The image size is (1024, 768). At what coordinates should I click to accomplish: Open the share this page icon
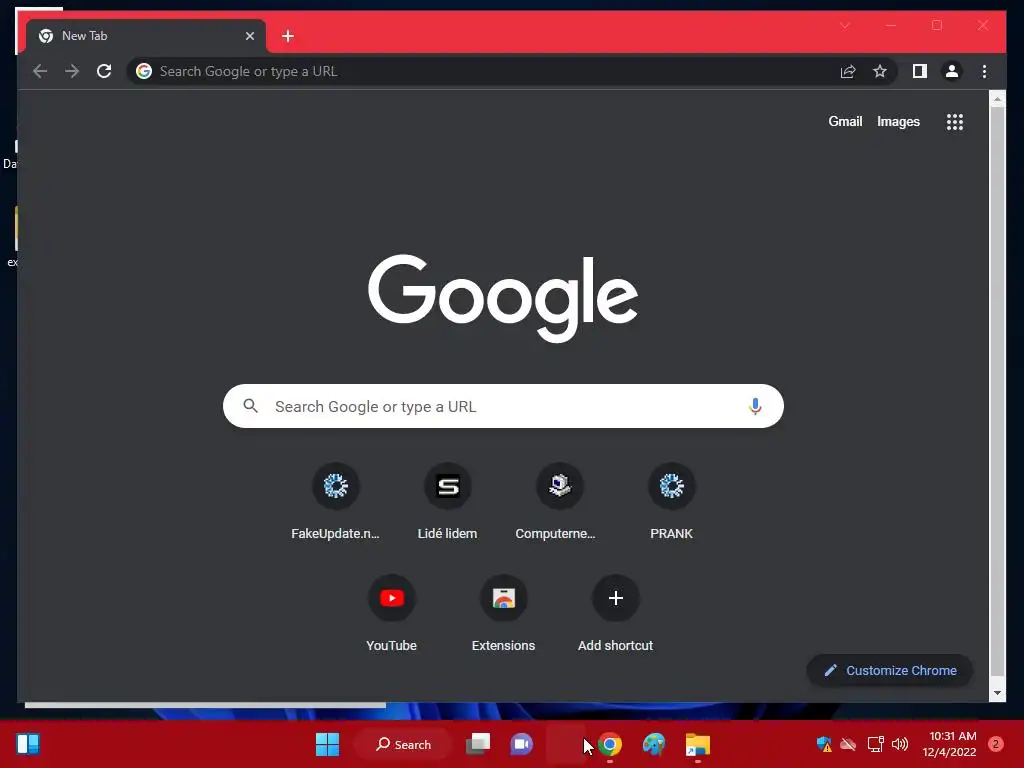click(x=848, y=71)
